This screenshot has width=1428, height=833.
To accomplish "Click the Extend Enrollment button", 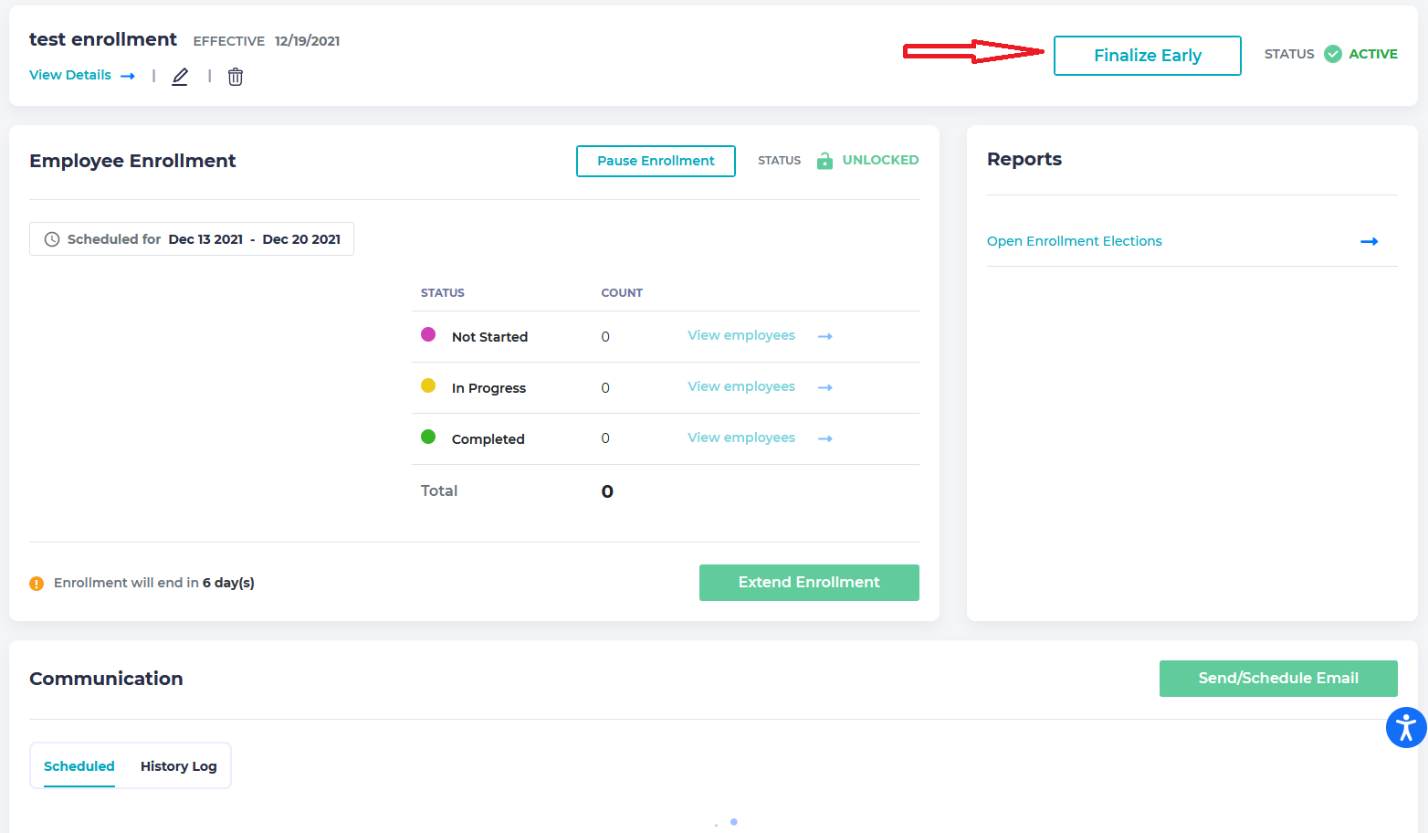I will (808, 582).
